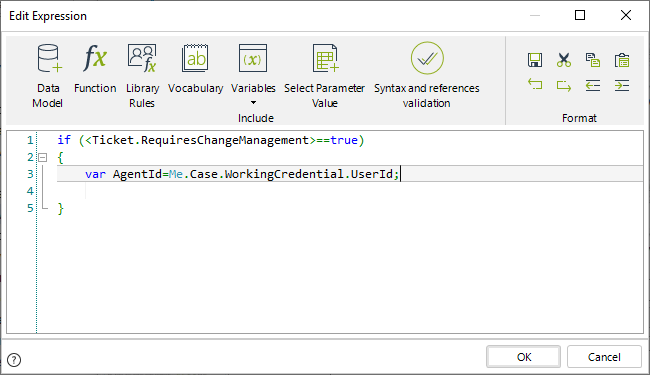This screenshot has width=650, height=375.
Task: Run Syntax and references validation
Action: [x=427, y=76]
